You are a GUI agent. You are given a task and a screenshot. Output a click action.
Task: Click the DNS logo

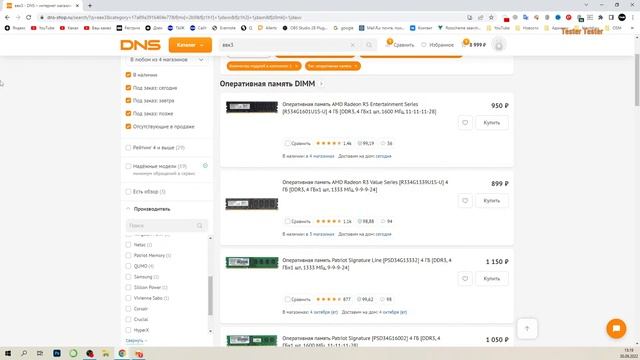140,45
